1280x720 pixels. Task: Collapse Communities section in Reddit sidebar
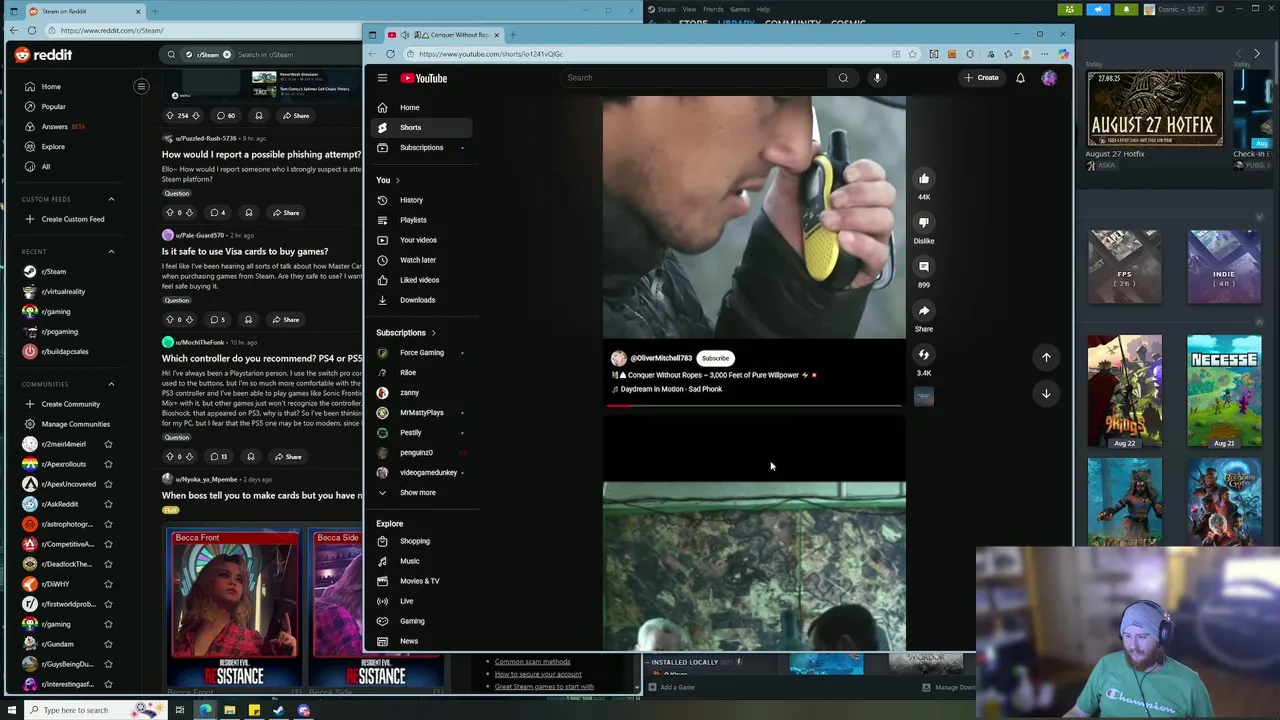[x=111, y=384]
